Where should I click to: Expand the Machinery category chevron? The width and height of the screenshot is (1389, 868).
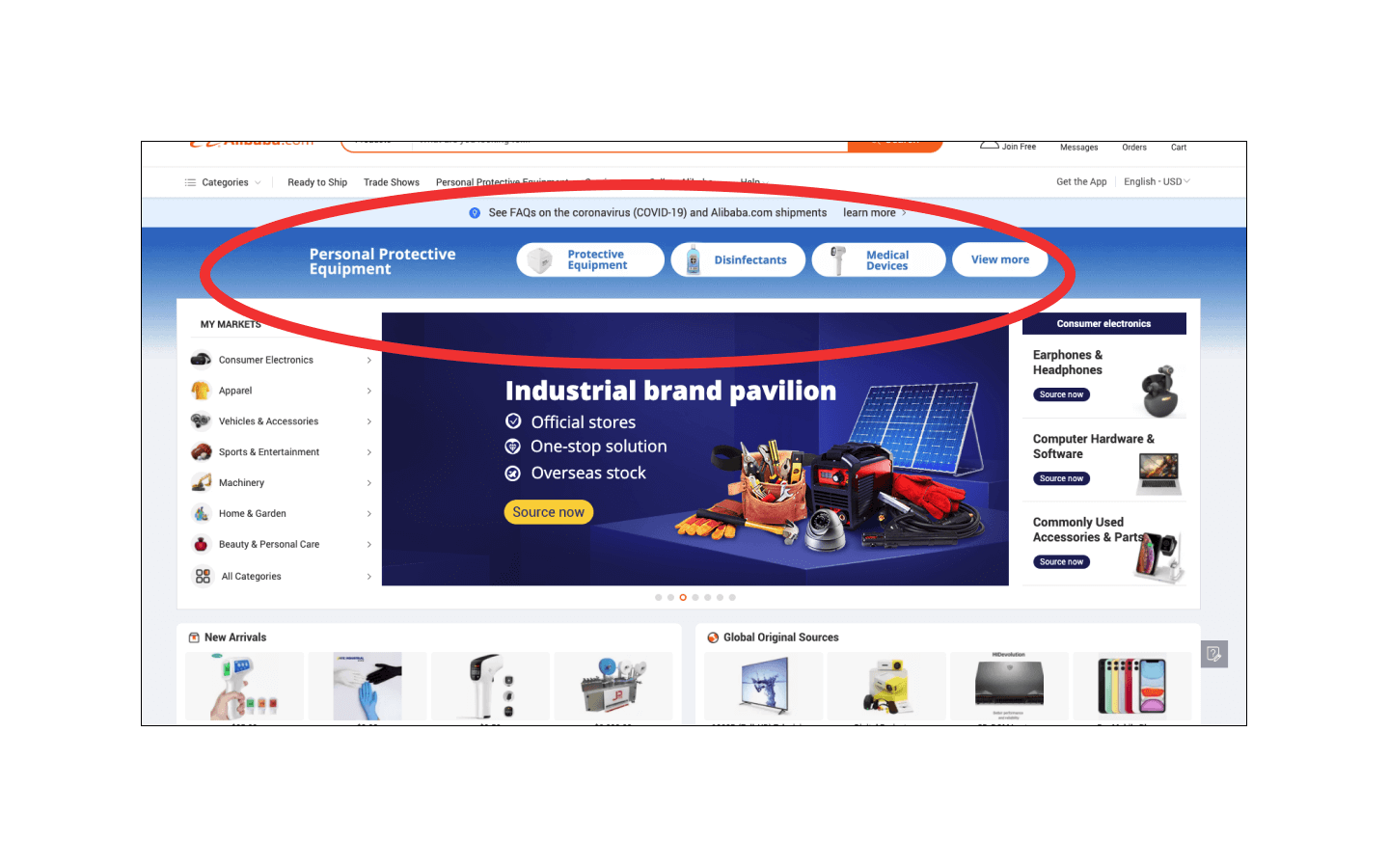click(369, 483)
